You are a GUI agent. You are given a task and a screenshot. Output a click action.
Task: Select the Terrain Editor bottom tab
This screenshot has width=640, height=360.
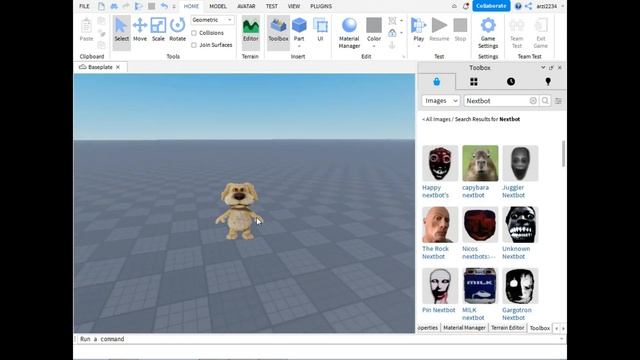(507, 328)
